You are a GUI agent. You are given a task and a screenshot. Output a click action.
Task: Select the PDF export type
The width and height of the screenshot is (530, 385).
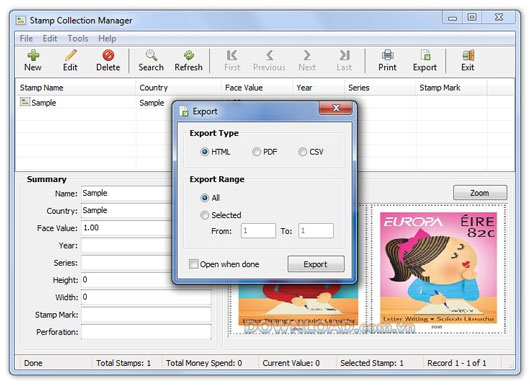[x=256, y=152]
